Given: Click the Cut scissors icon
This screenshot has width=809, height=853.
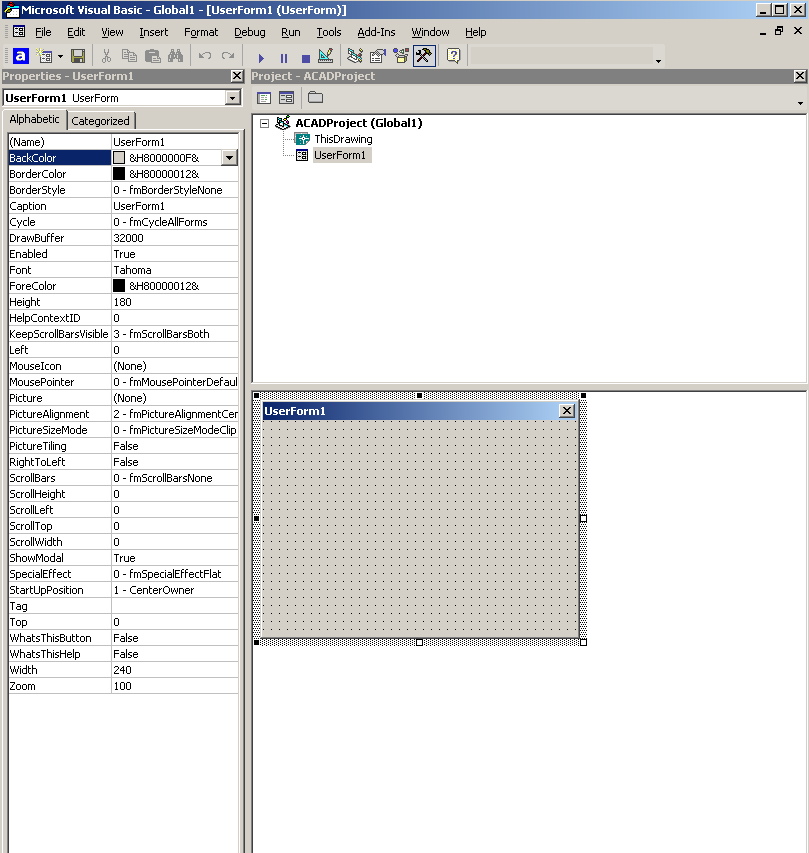Looking at the screenshot, I should pos(107,56).
